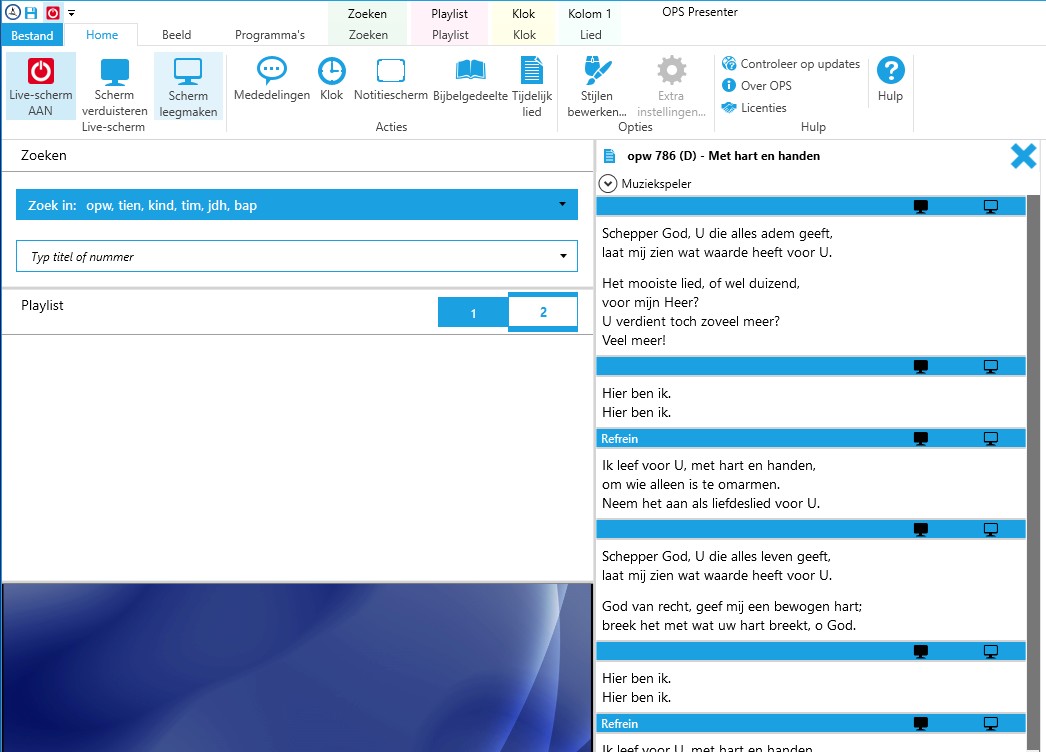Open the Bestand menu tab
This screenshot has width=1046, height=752.
[x=32, y=35]
